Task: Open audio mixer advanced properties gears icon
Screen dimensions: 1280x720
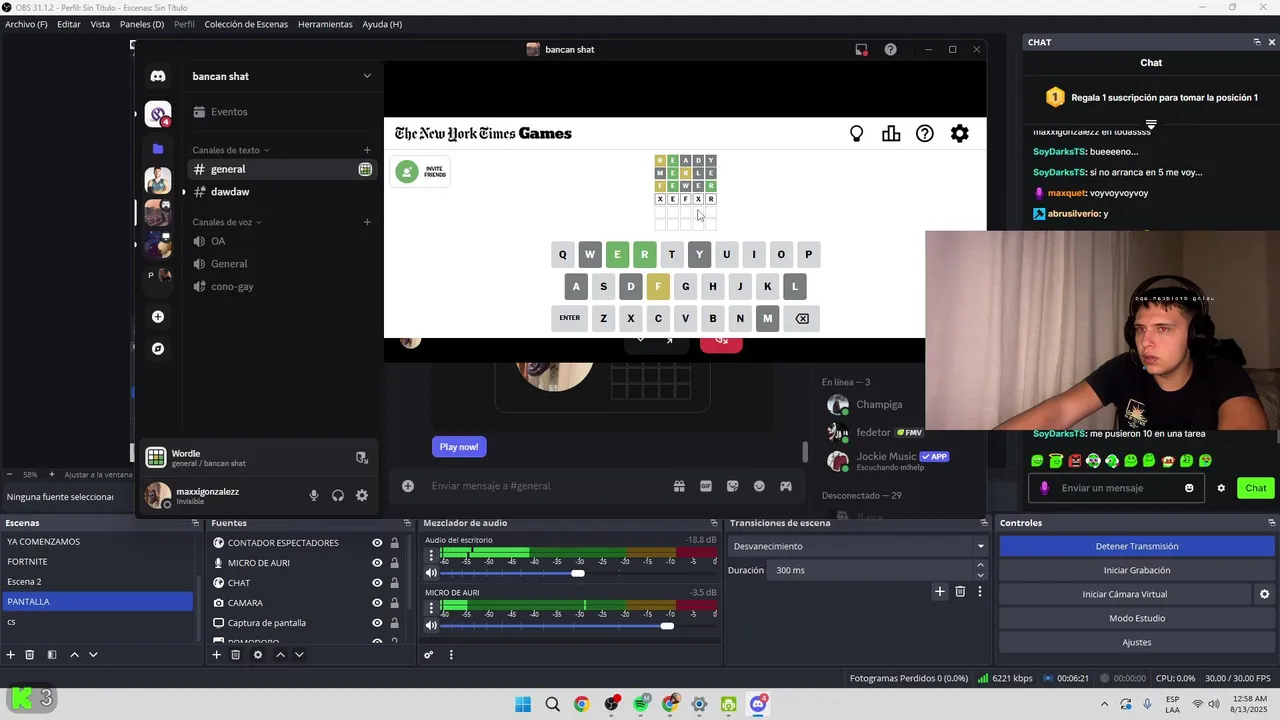Action: [x=429, y=655]
